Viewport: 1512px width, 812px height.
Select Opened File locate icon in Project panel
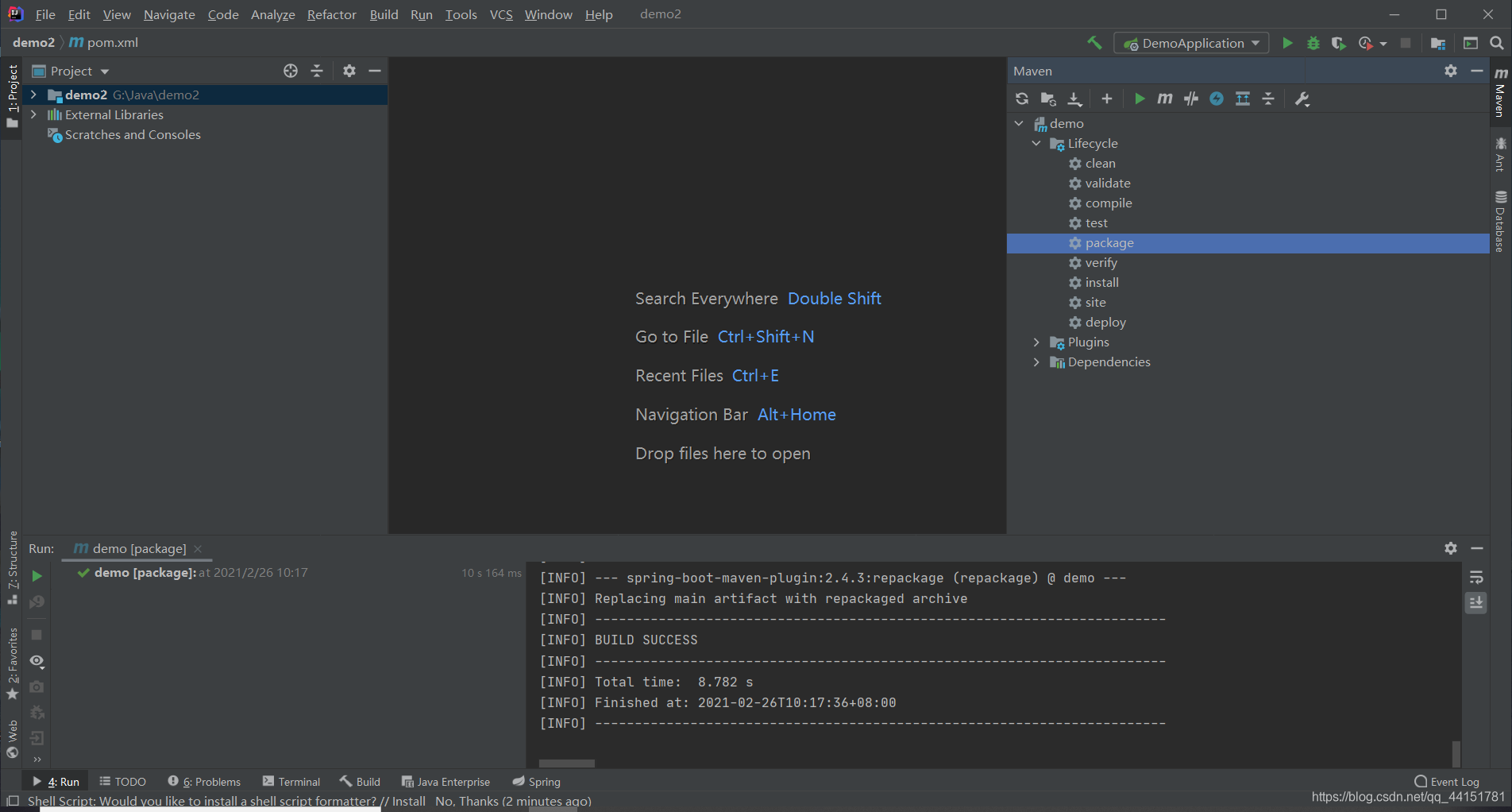[291, 71]
